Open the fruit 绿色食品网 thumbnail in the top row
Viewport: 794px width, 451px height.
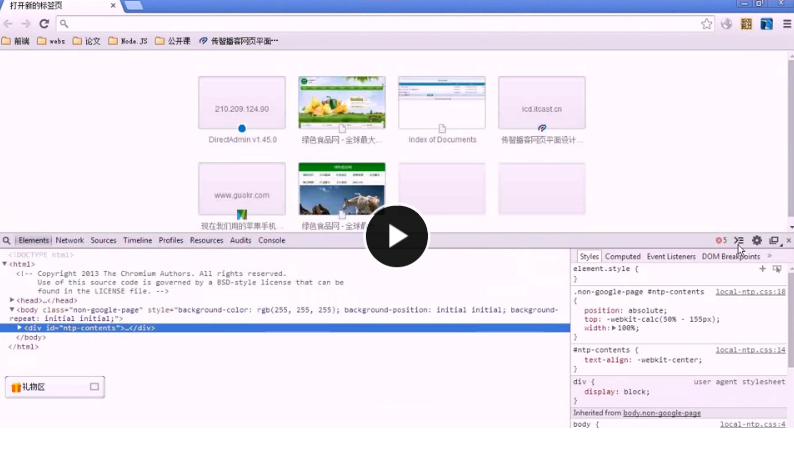[342, 103]
